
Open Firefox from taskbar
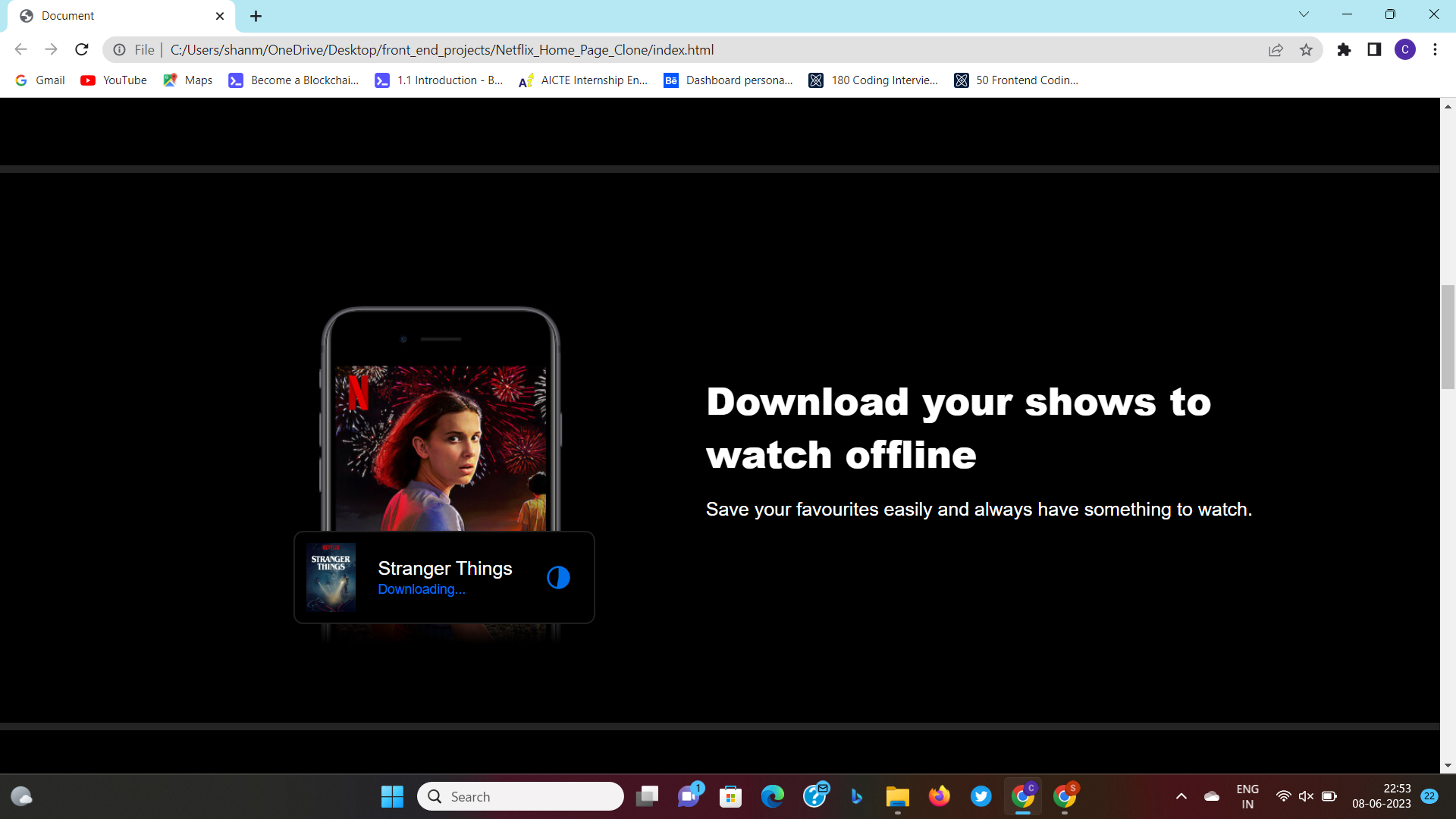tap(940, 796)
